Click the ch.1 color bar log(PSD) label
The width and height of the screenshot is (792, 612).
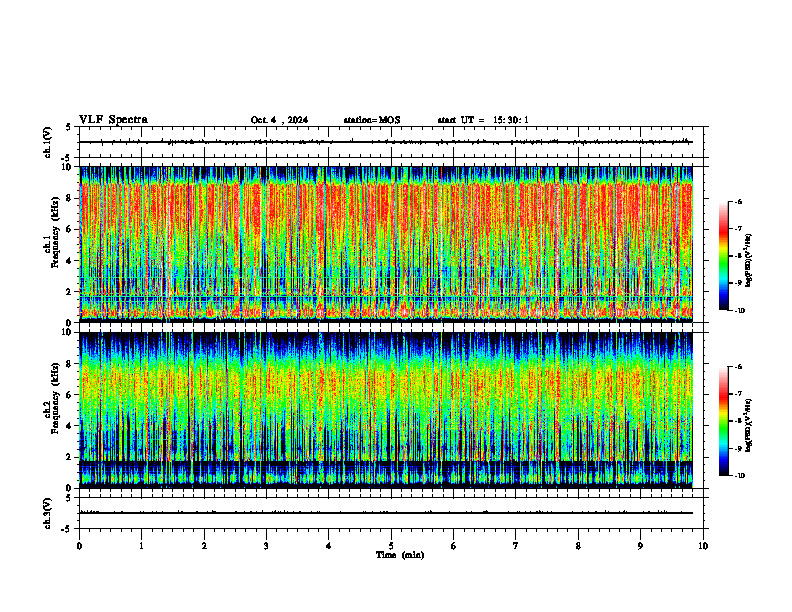[749, 261]
